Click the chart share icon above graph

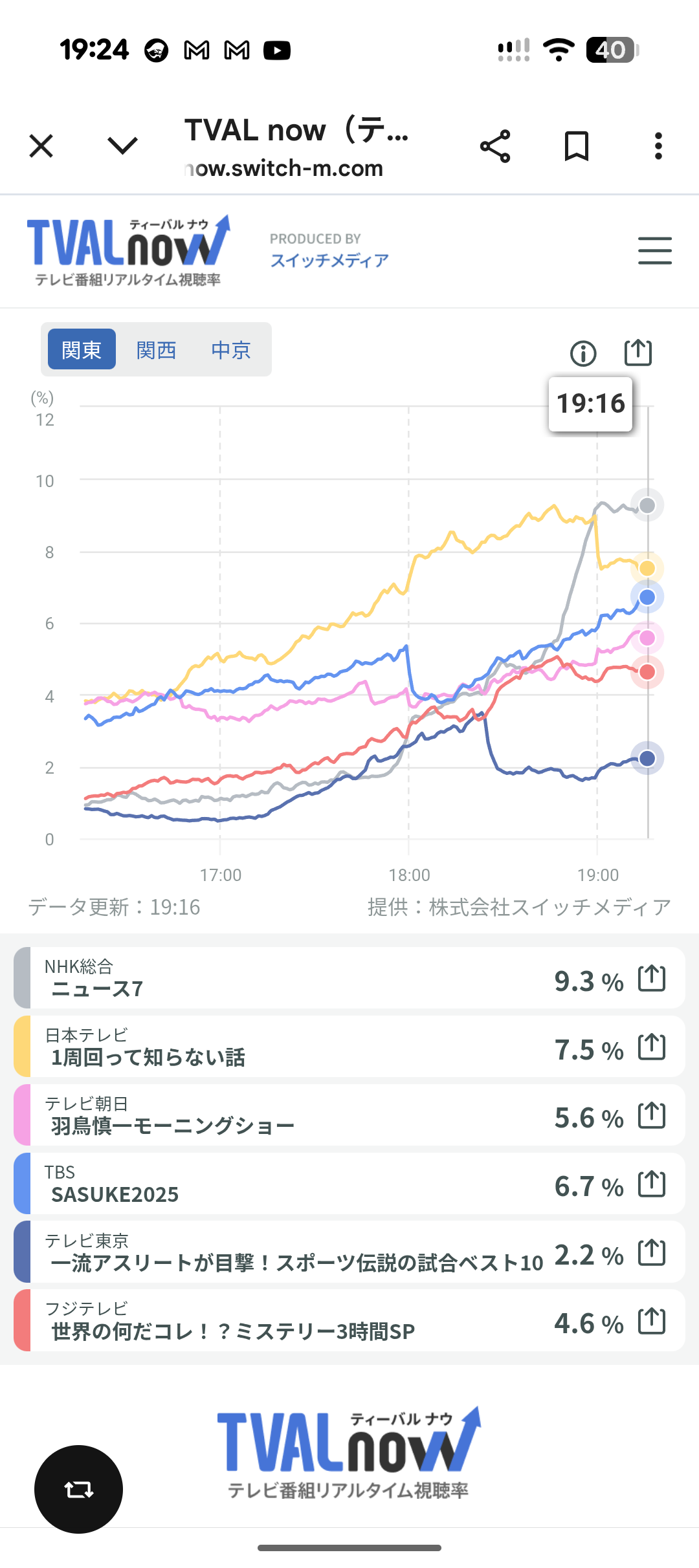click(x=638, y=353)
